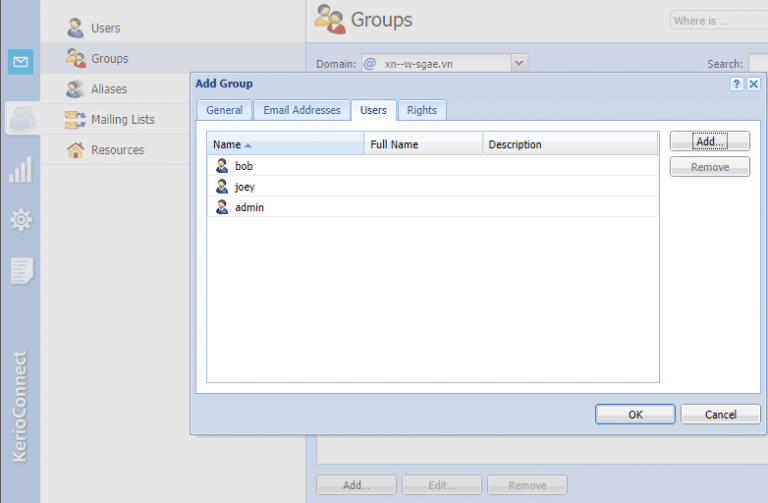The image size is (768, 503).
Task: Open the Aliases section
Action: 108,89
